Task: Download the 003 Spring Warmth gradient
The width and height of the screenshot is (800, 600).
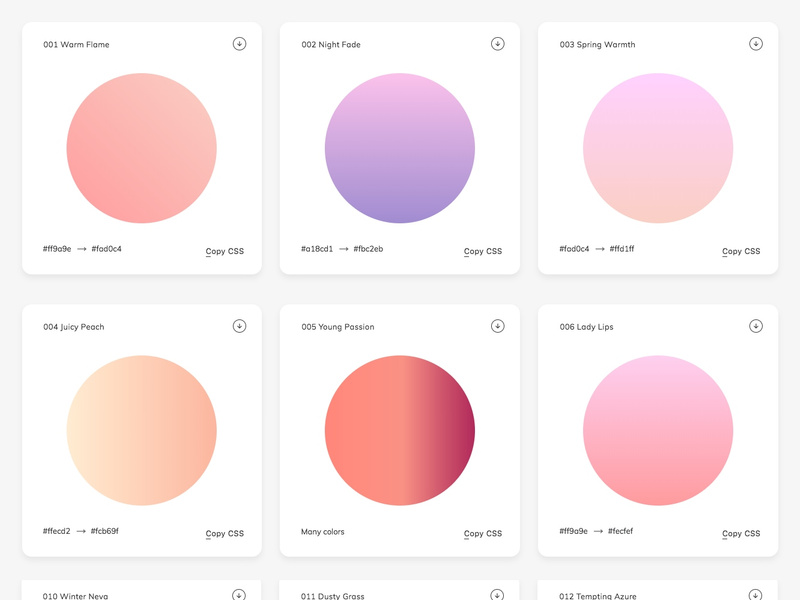Action: 756,44
